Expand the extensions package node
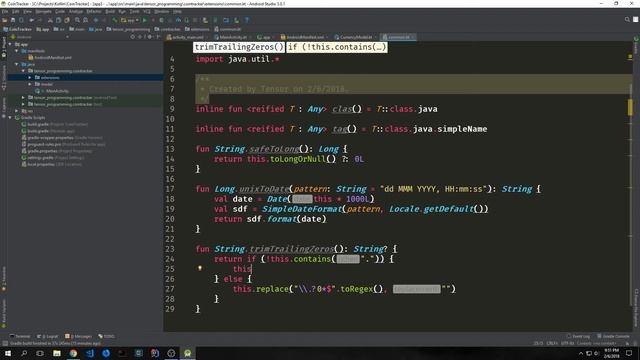Screen dimensions: 640x360 coord(30,78)
